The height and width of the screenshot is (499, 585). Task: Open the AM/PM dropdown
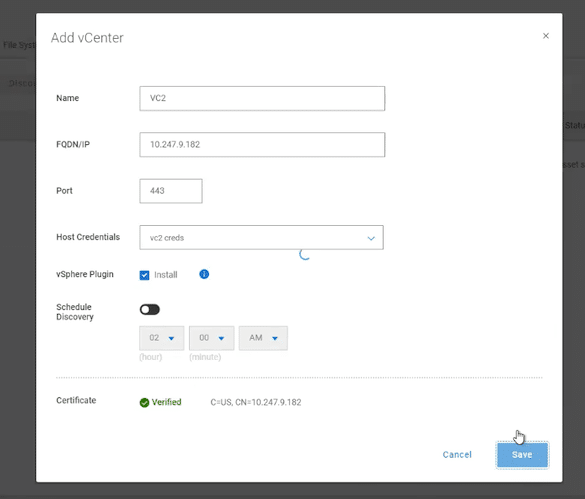[263, 338]
